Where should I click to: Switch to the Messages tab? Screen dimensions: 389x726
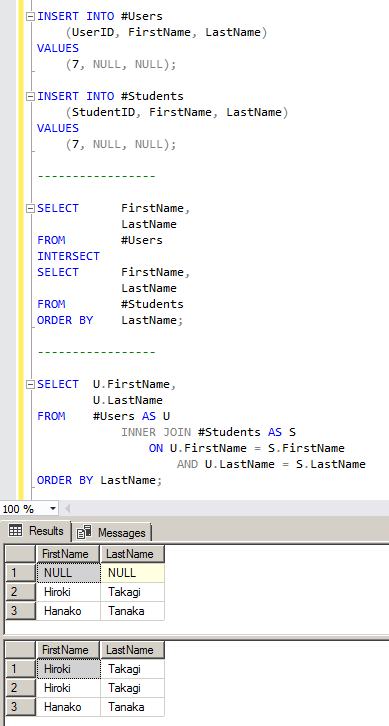[111, 532]
